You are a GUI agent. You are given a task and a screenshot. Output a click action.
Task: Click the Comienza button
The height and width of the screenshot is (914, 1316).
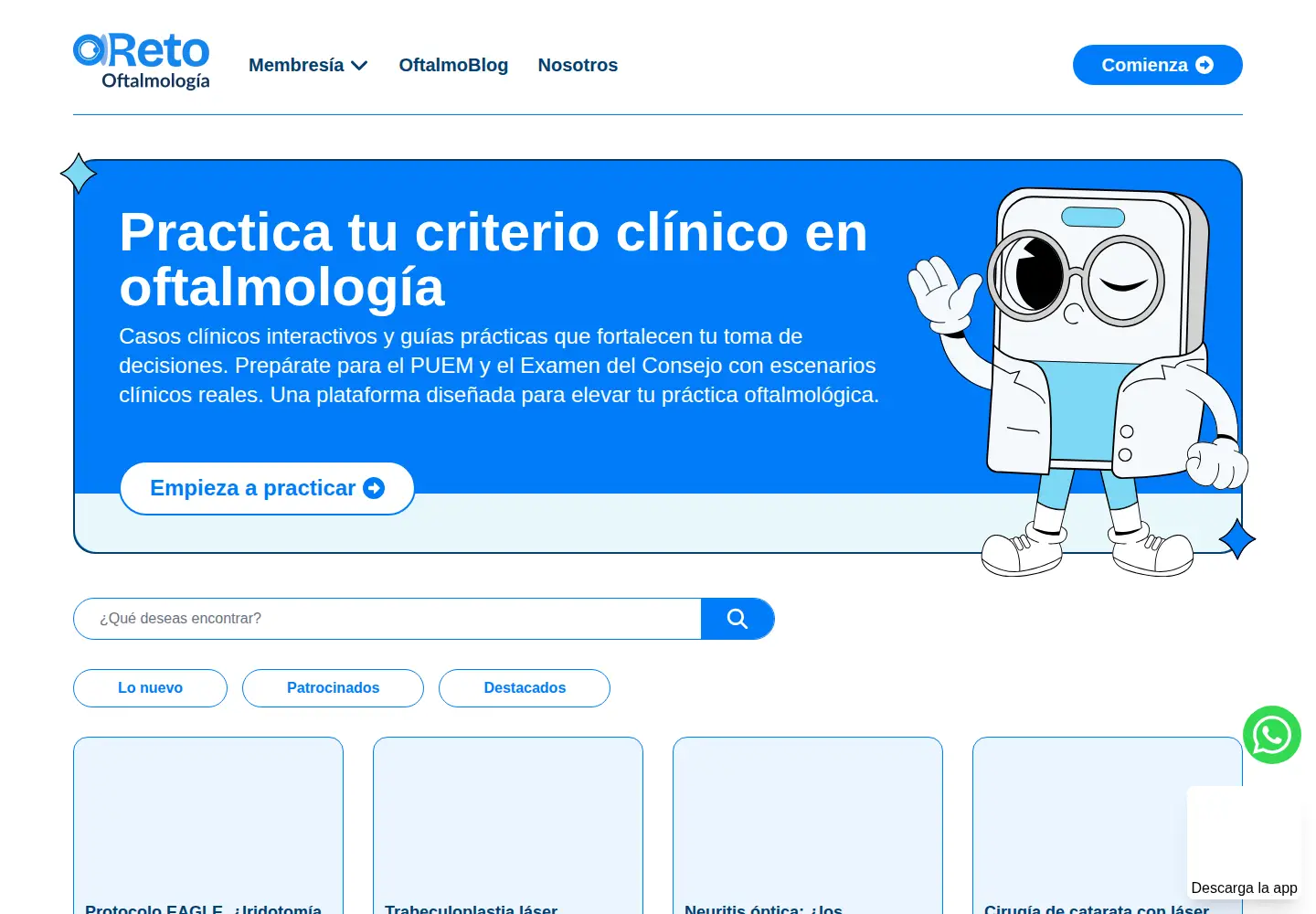(x=1157, y=65)
